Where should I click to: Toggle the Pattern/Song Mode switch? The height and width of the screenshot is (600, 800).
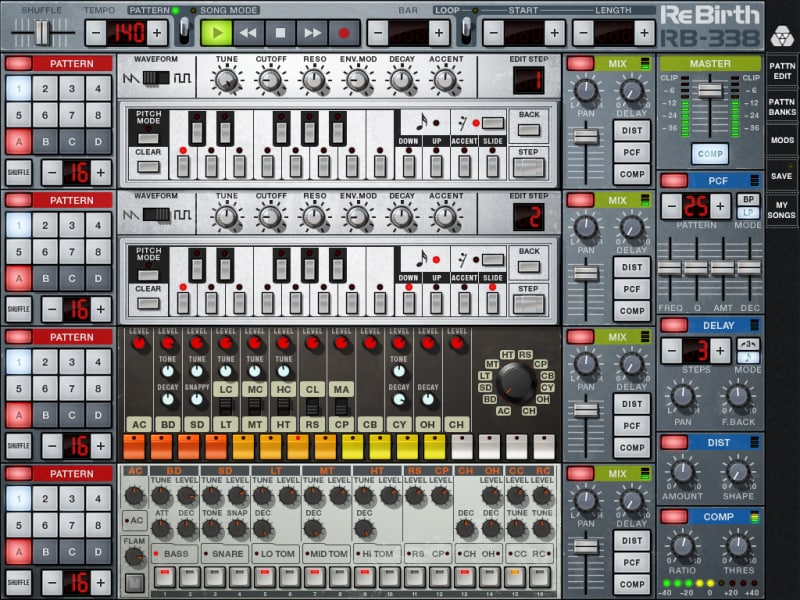click(184, 32)
